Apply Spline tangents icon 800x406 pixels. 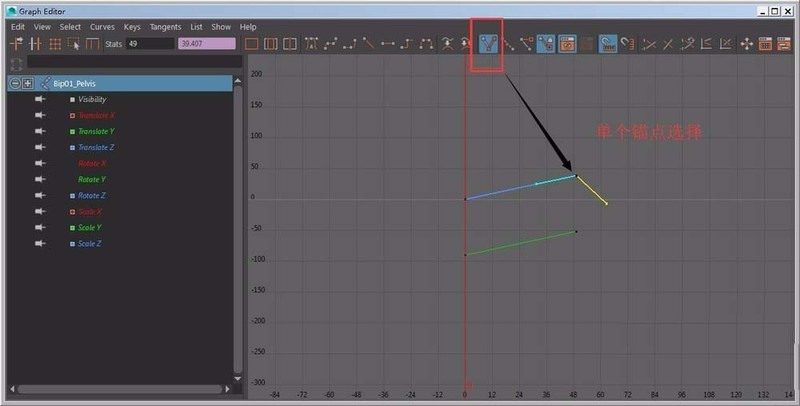tap(331, 44)
